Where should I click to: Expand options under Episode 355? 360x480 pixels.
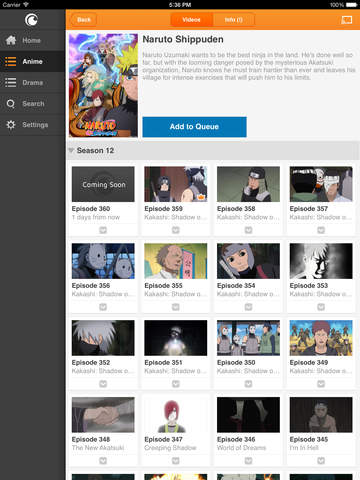[x=176, y=307]
